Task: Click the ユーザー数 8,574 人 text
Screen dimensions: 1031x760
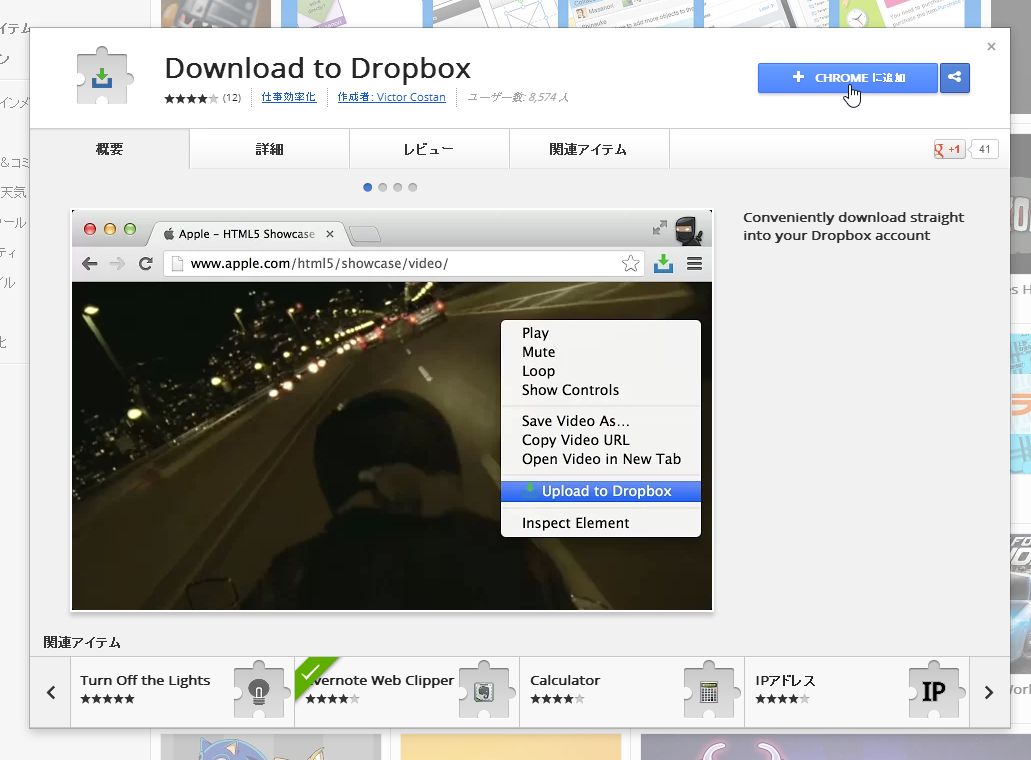Action: 517,97
